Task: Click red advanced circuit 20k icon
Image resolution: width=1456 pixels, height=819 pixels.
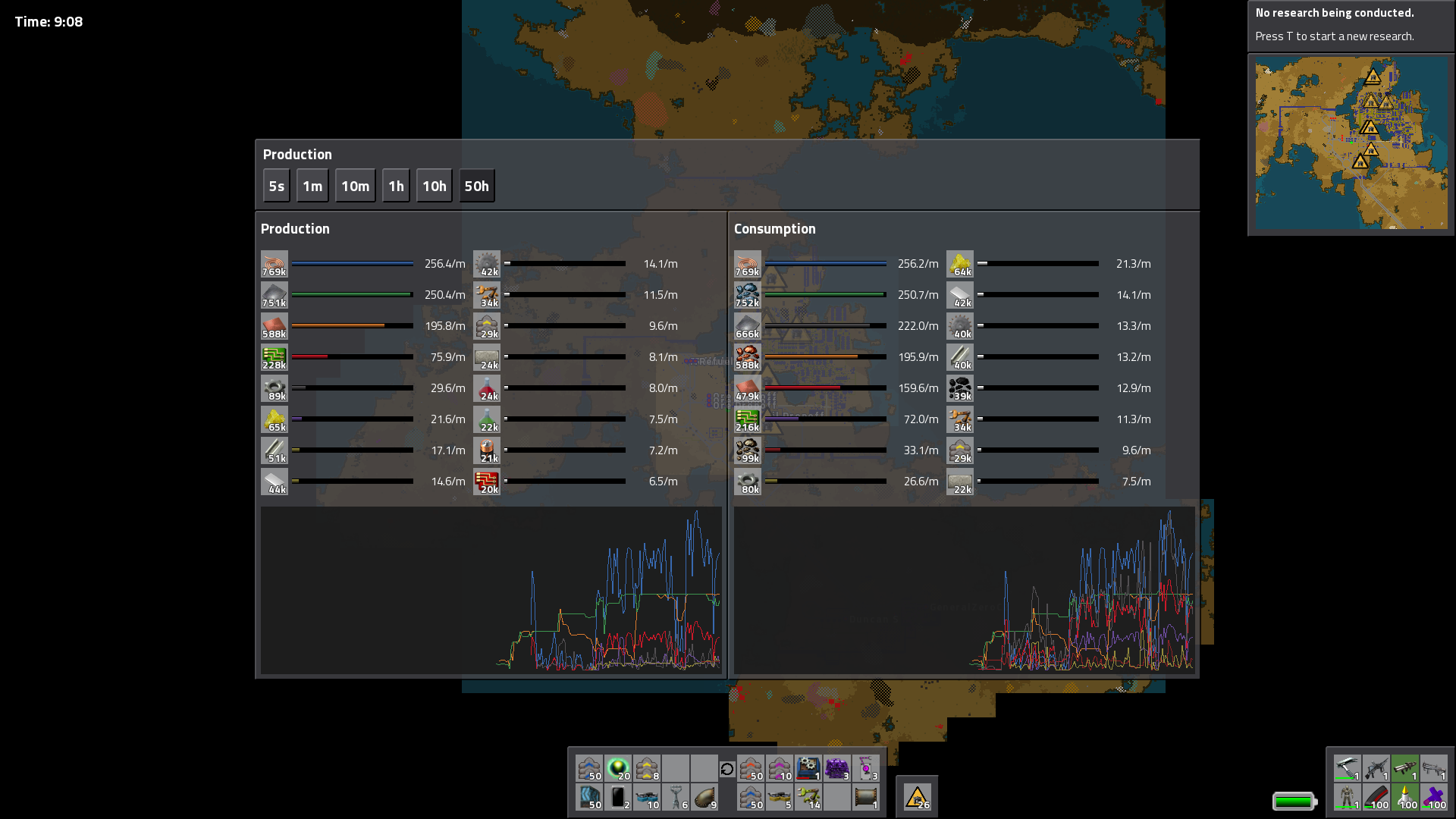Action: (x=487, y=482)
